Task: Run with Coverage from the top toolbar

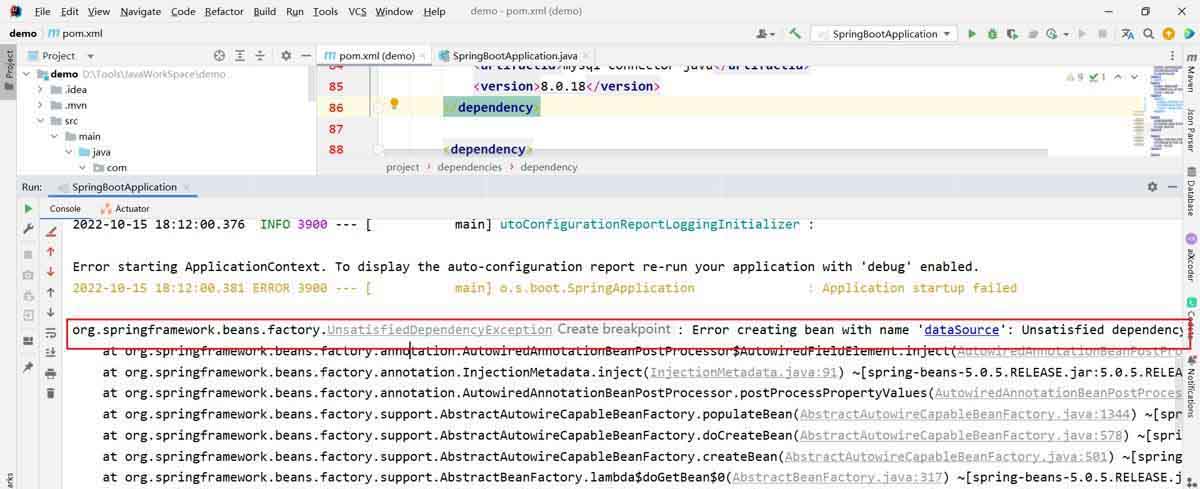Action: 1012,34
